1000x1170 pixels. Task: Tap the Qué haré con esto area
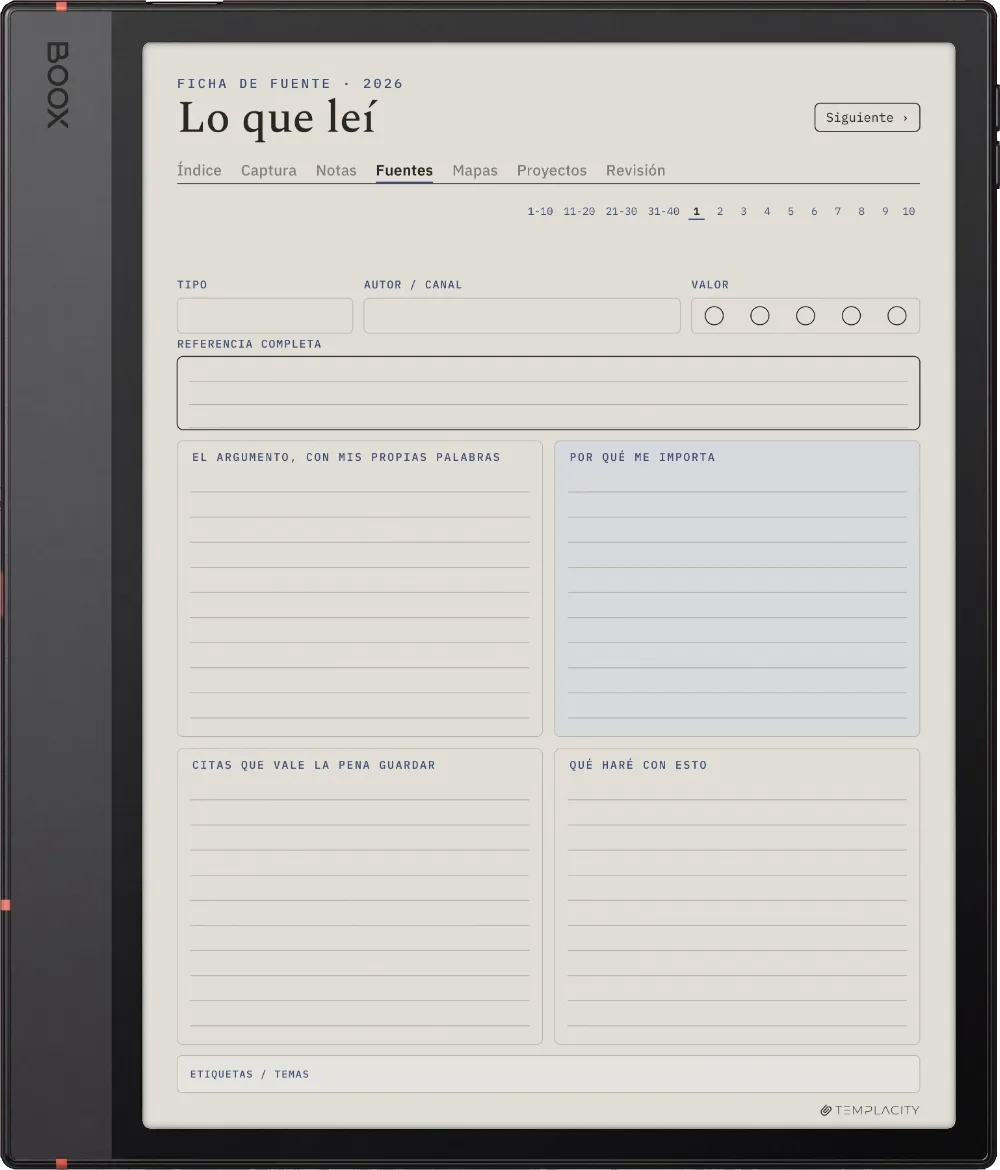737,897
